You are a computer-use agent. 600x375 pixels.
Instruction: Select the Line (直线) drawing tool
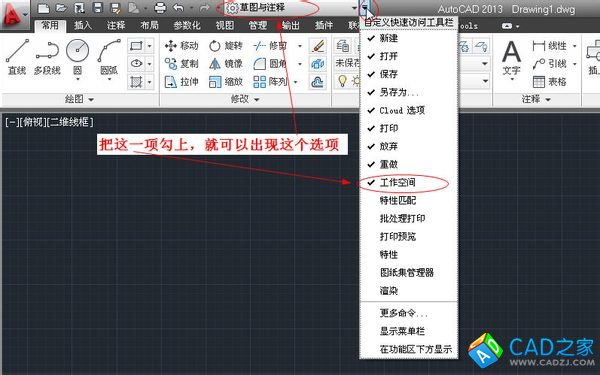point(17,57)
